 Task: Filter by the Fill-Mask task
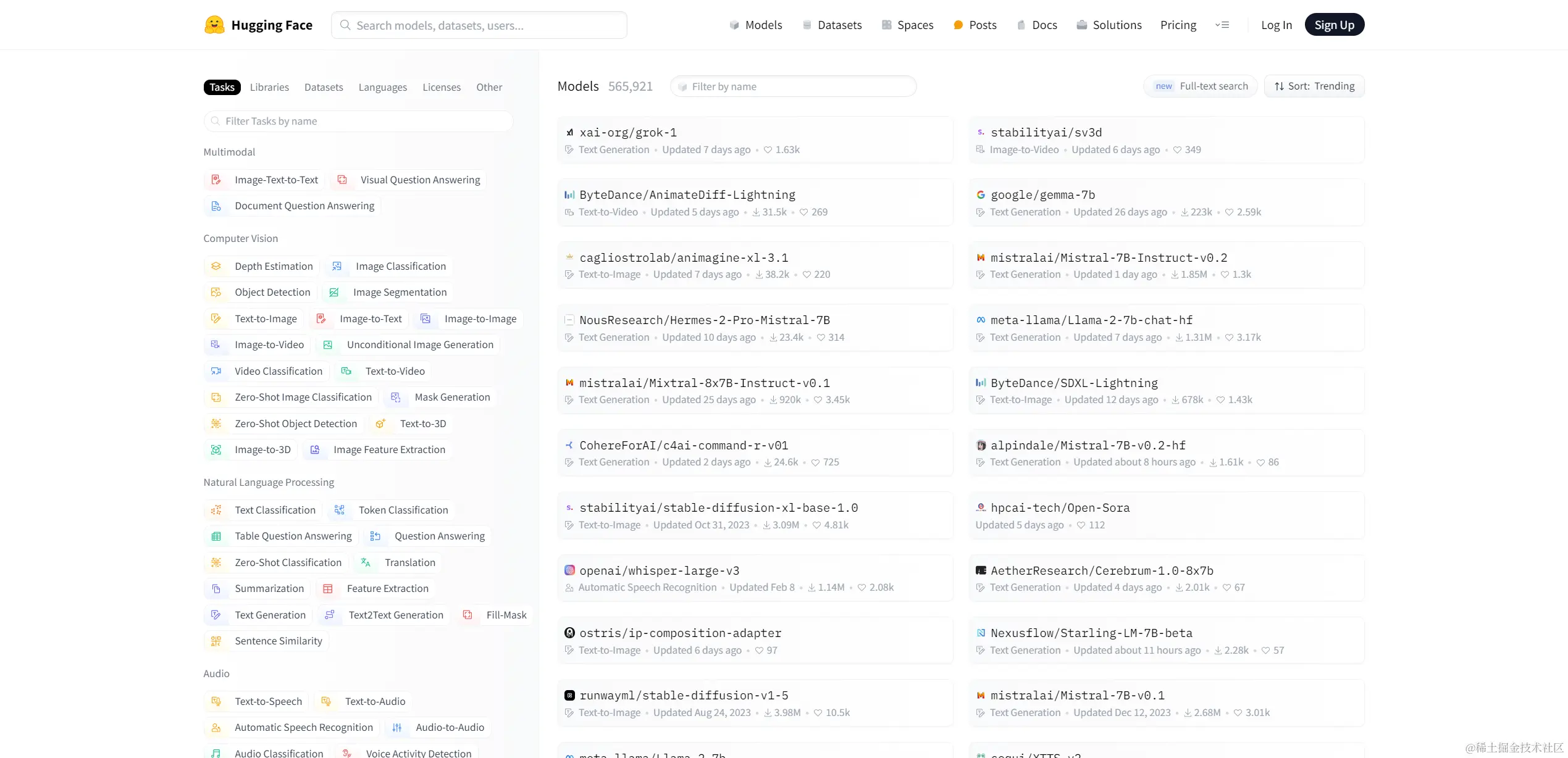[495, 615]
